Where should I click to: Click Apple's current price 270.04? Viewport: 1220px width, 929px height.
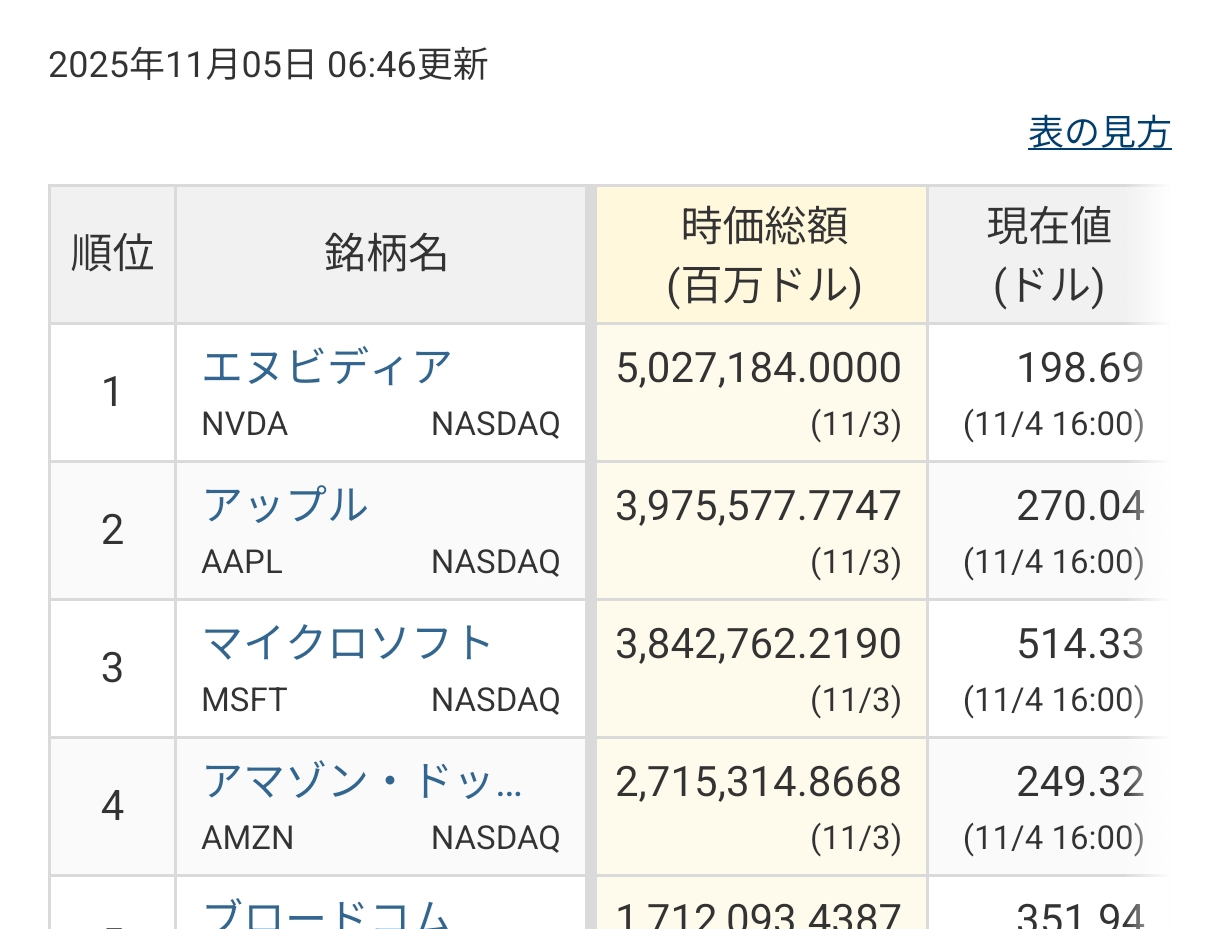[x=1080, y=507]
